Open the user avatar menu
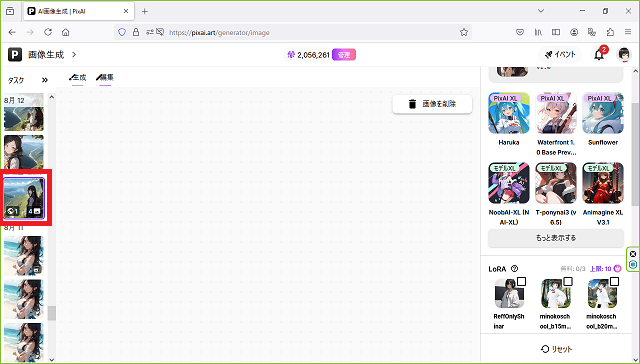Viewport: 640px width, 364px height. point(624,54)
